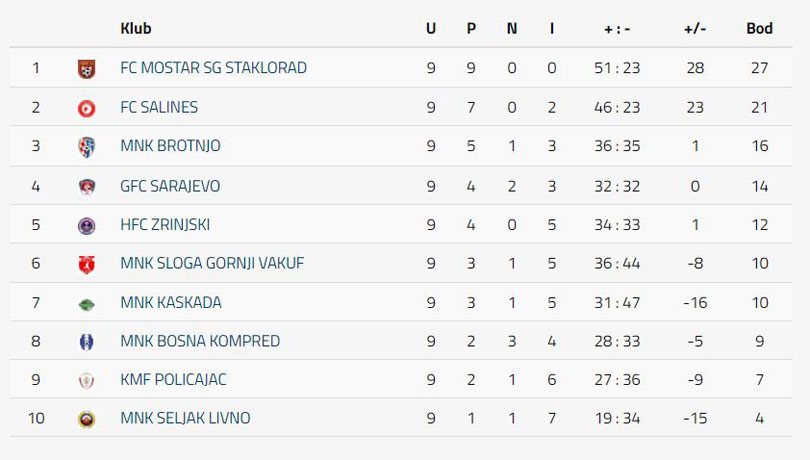Click the Klub column header
The image size is (810, 460).
click(x=136, y=28)
